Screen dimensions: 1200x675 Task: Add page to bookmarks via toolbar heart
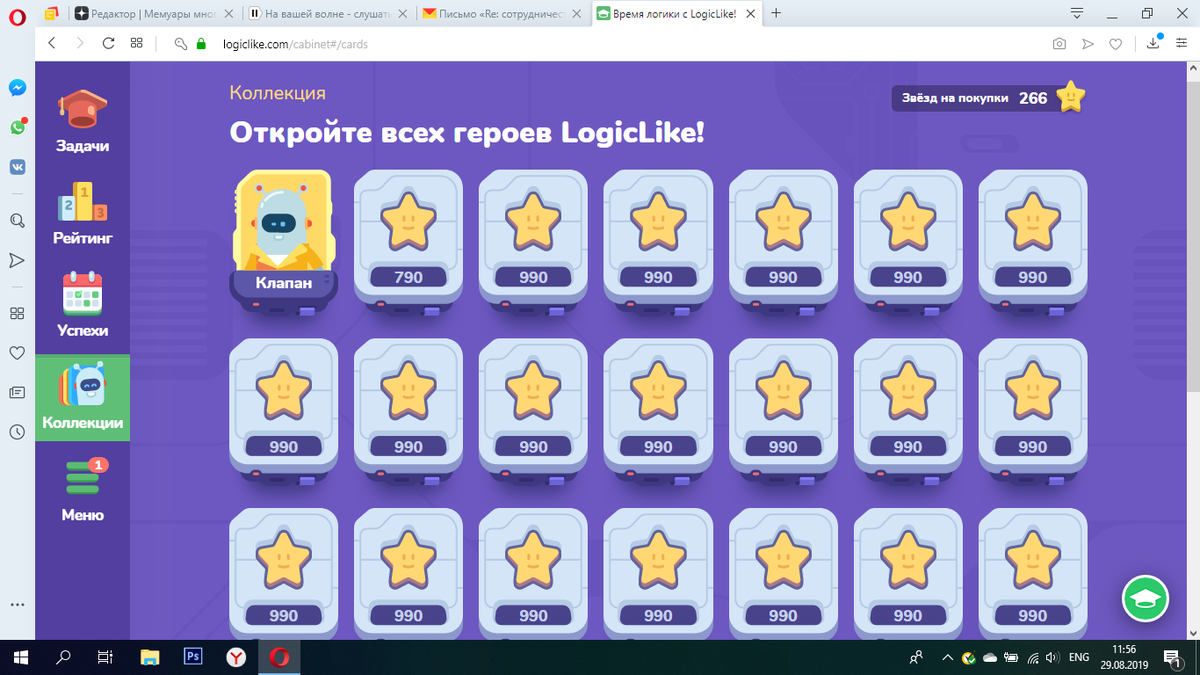tap(1116, 44)
